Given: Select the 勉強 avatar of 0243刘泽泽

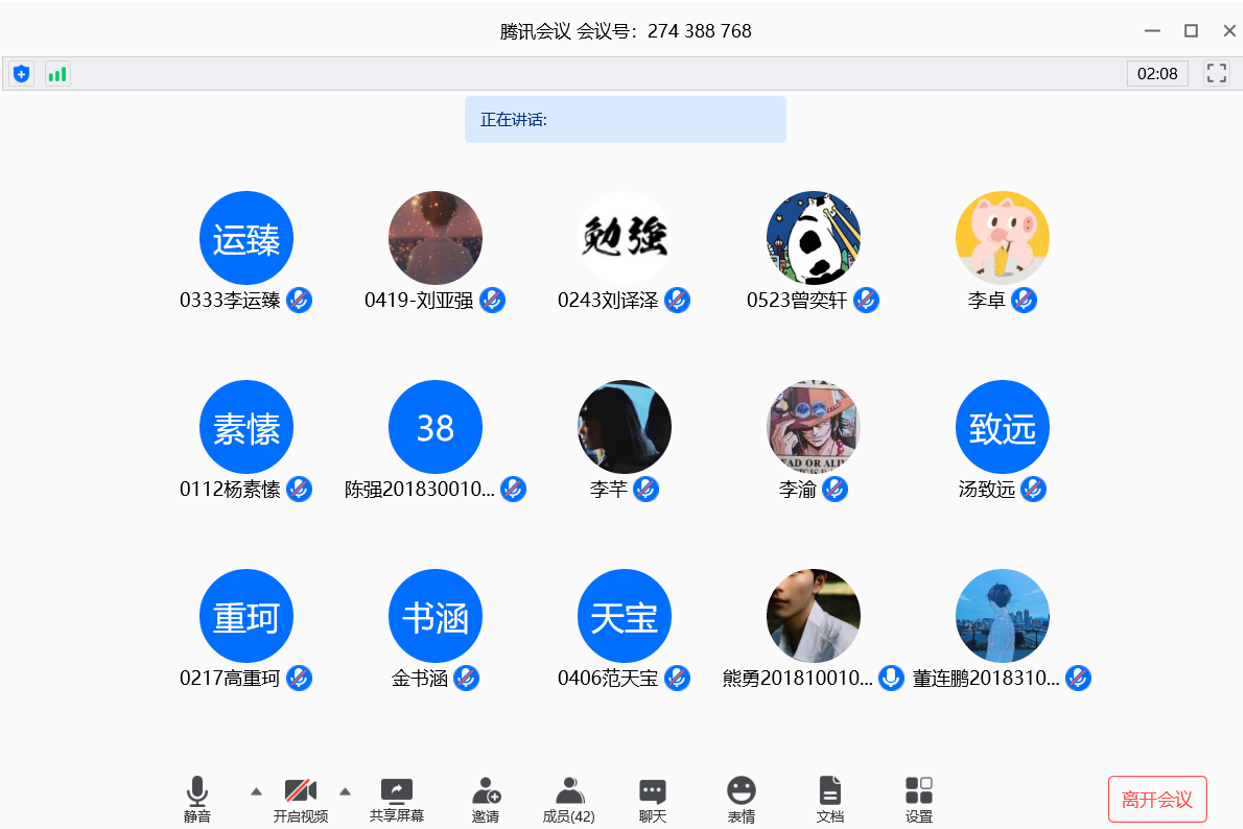Looking at the screenshot, I should pos(624,238).
